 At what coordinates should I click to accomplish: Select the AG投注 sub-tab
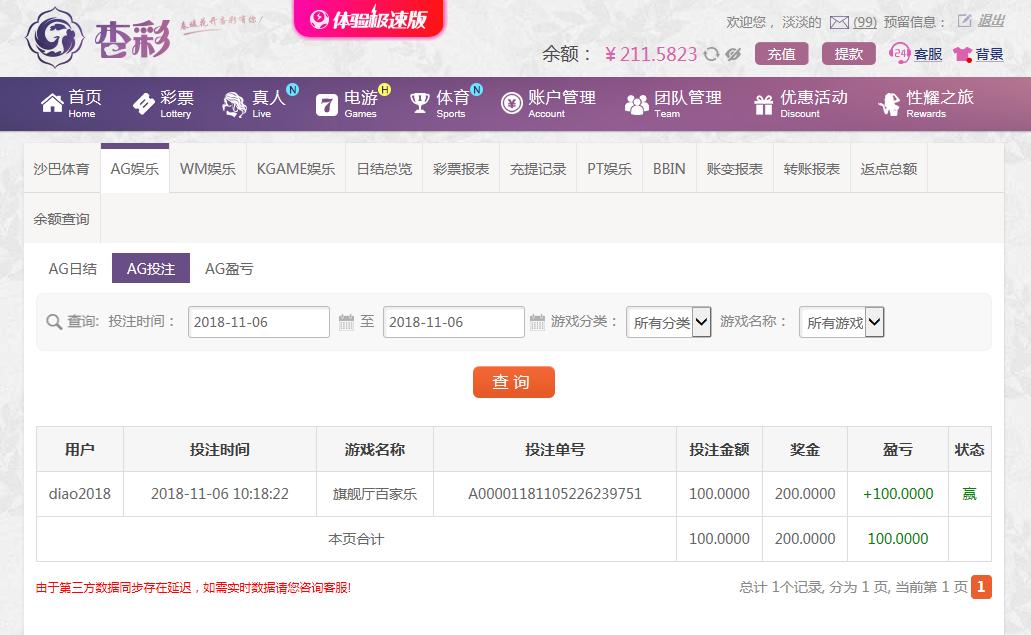click(151, 268)
